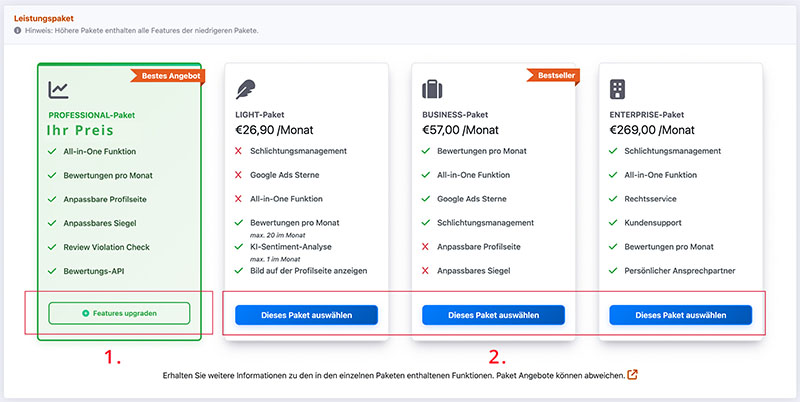Open the external link icon after 'abweichen'
This screenshot has height=402, width=800.
pyautogui.click(x=632, y=375)
